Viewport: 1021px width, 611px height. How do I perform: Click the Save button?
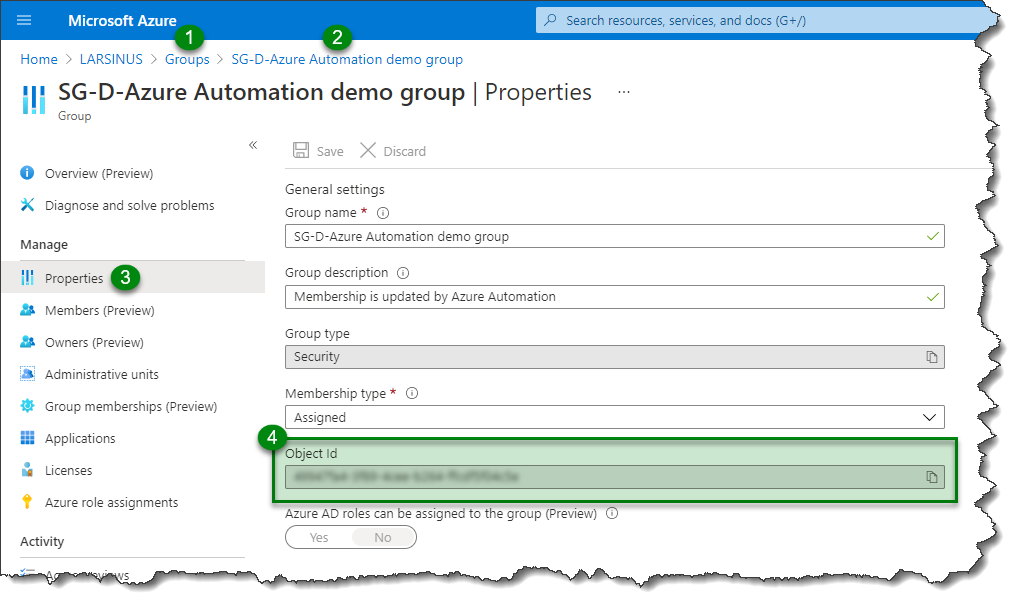click(x=318, y=150)
